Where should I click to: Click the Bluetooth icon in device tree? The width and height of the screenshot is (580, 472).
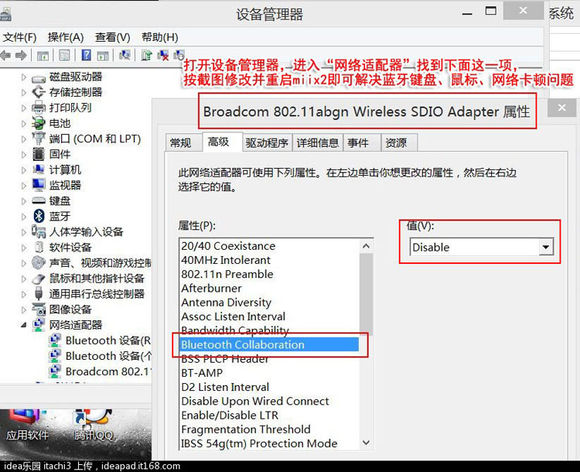click(39, 216)
